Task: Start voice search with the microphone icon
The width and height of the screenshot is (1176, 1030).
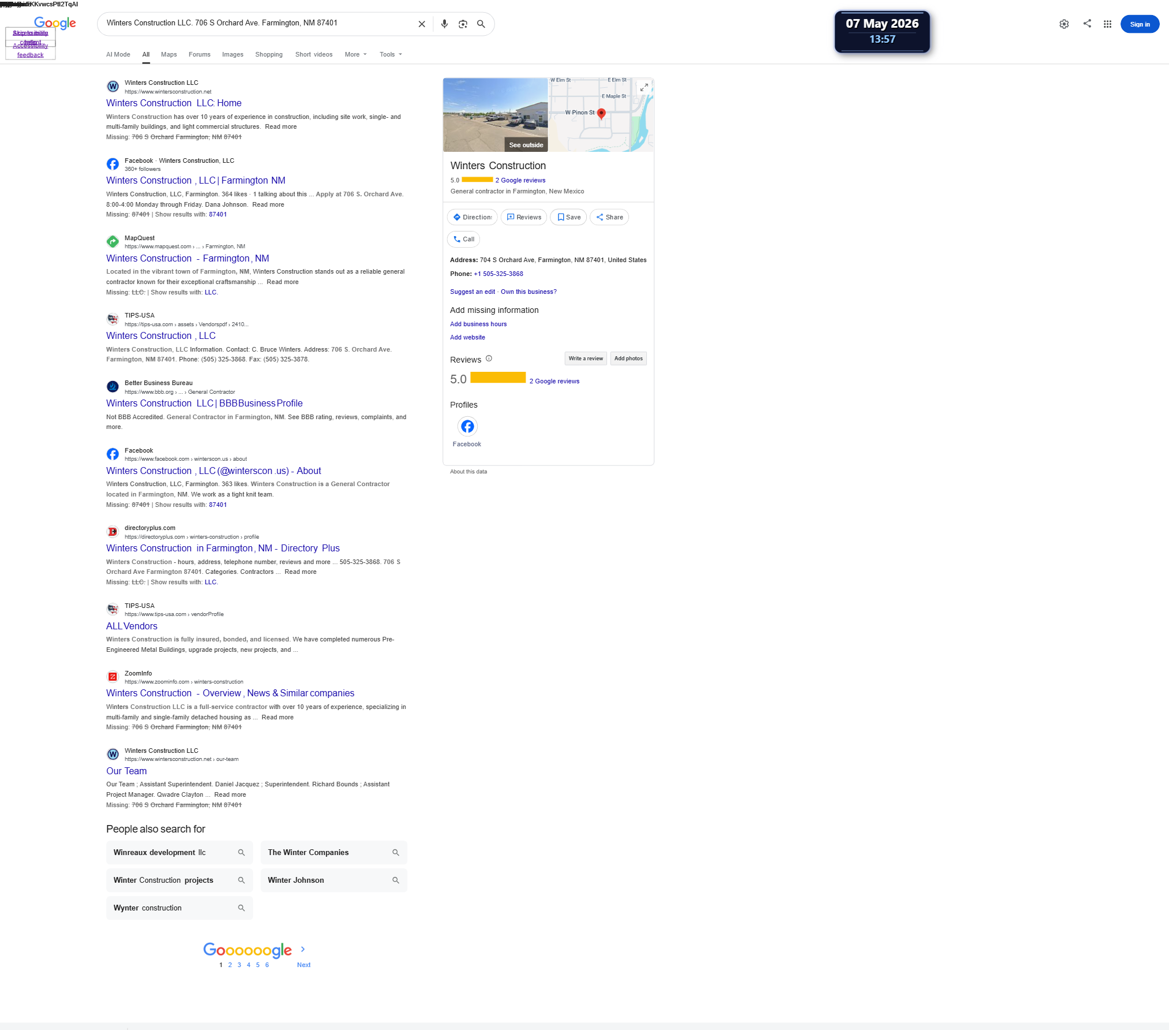Action: tap(444, 24)
